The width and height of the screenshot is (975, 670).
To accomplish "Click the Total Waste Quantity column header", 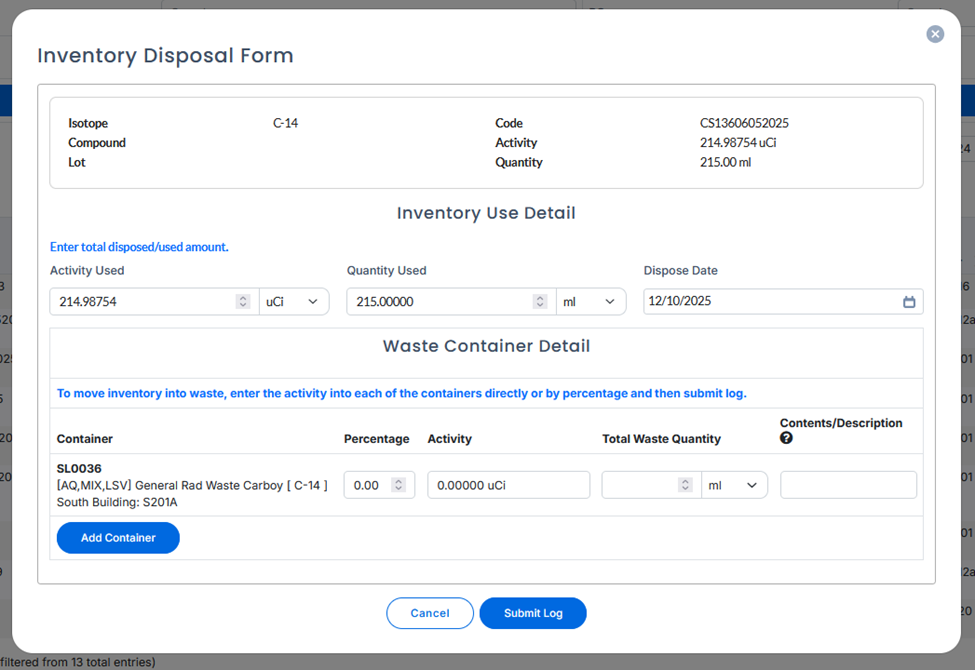I will click(x=662, y=439).
